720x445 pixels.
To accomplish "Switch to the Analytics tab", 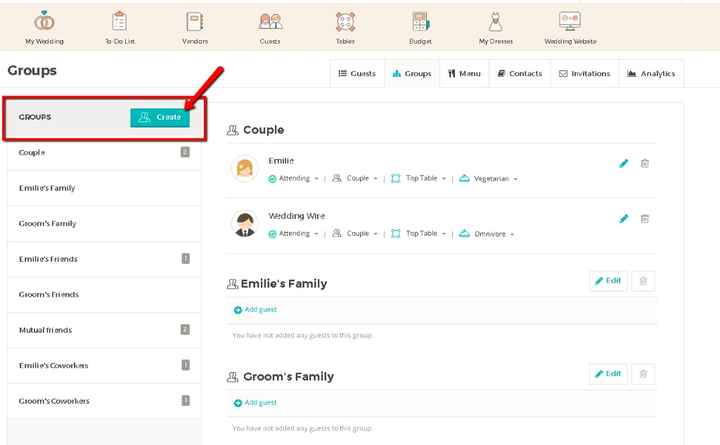I will (651, 73).
